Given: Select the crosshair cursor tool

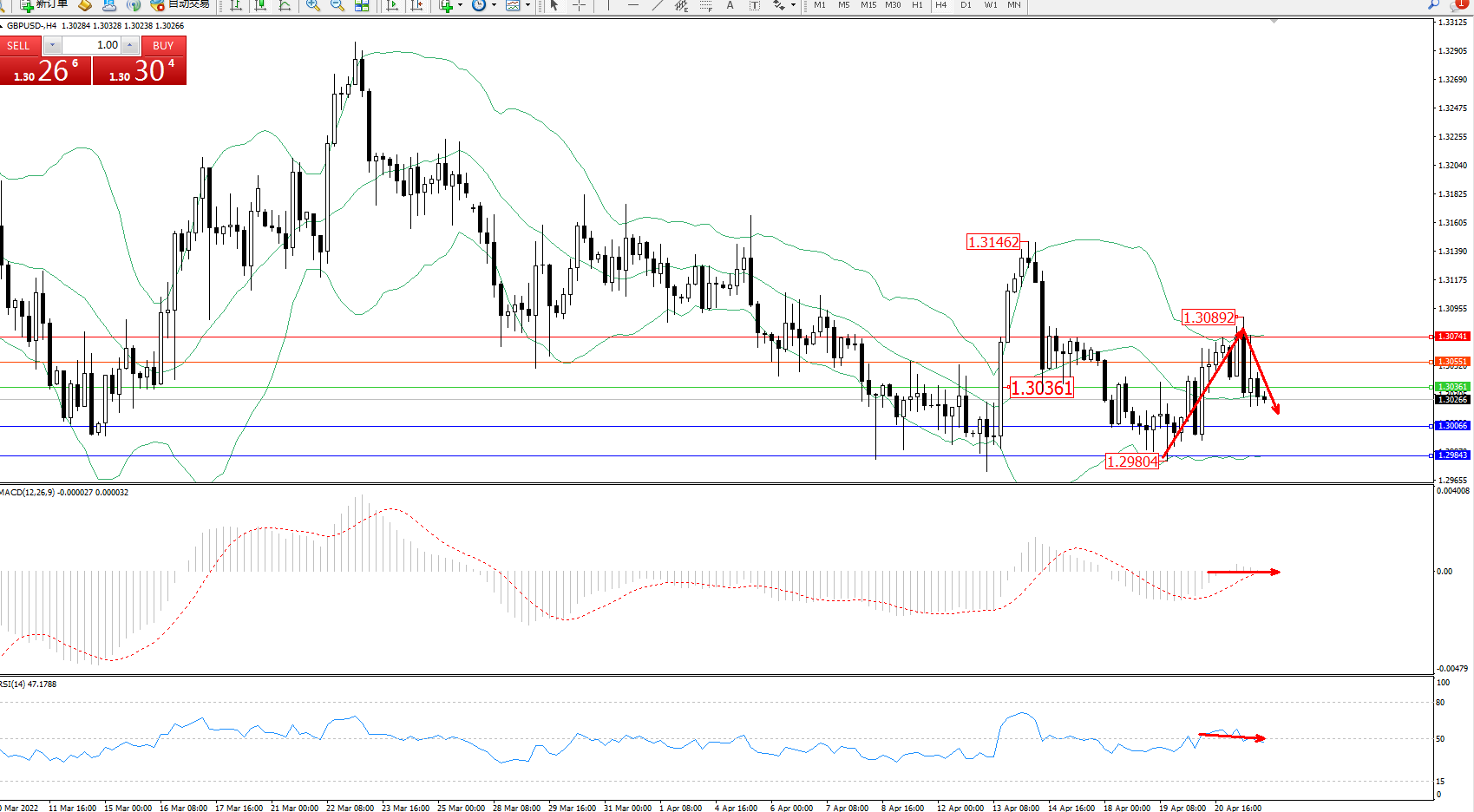Looking at the screenshot, I should click(x=579, y=5).
